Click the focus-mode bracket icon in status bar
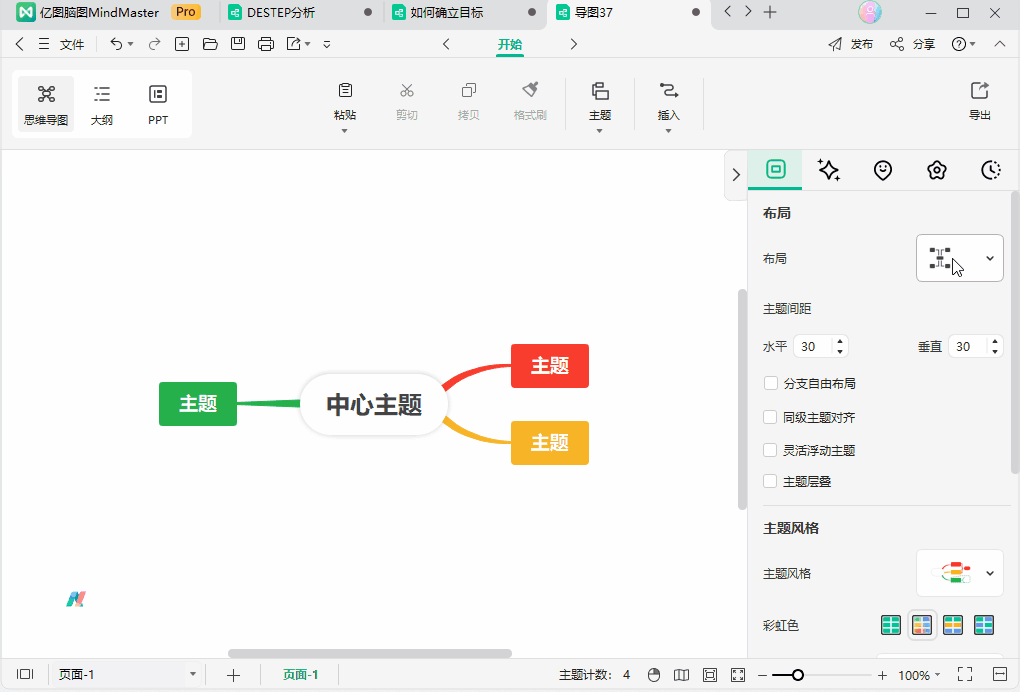 738,675
